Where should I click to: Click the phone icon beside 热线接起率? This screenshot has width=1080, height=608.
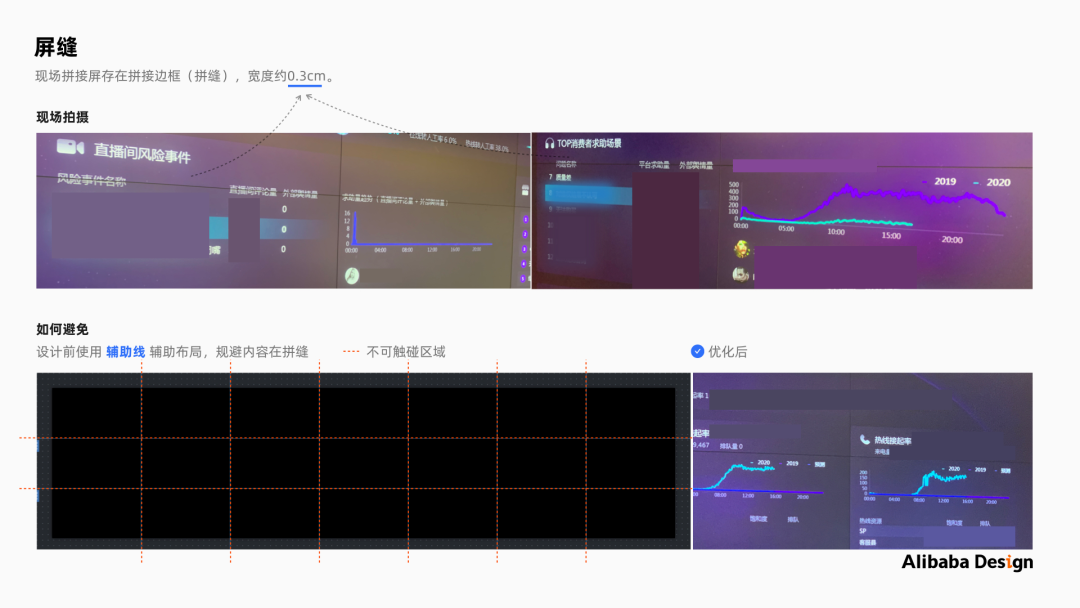pyautogui.click(x=864, y=439)
